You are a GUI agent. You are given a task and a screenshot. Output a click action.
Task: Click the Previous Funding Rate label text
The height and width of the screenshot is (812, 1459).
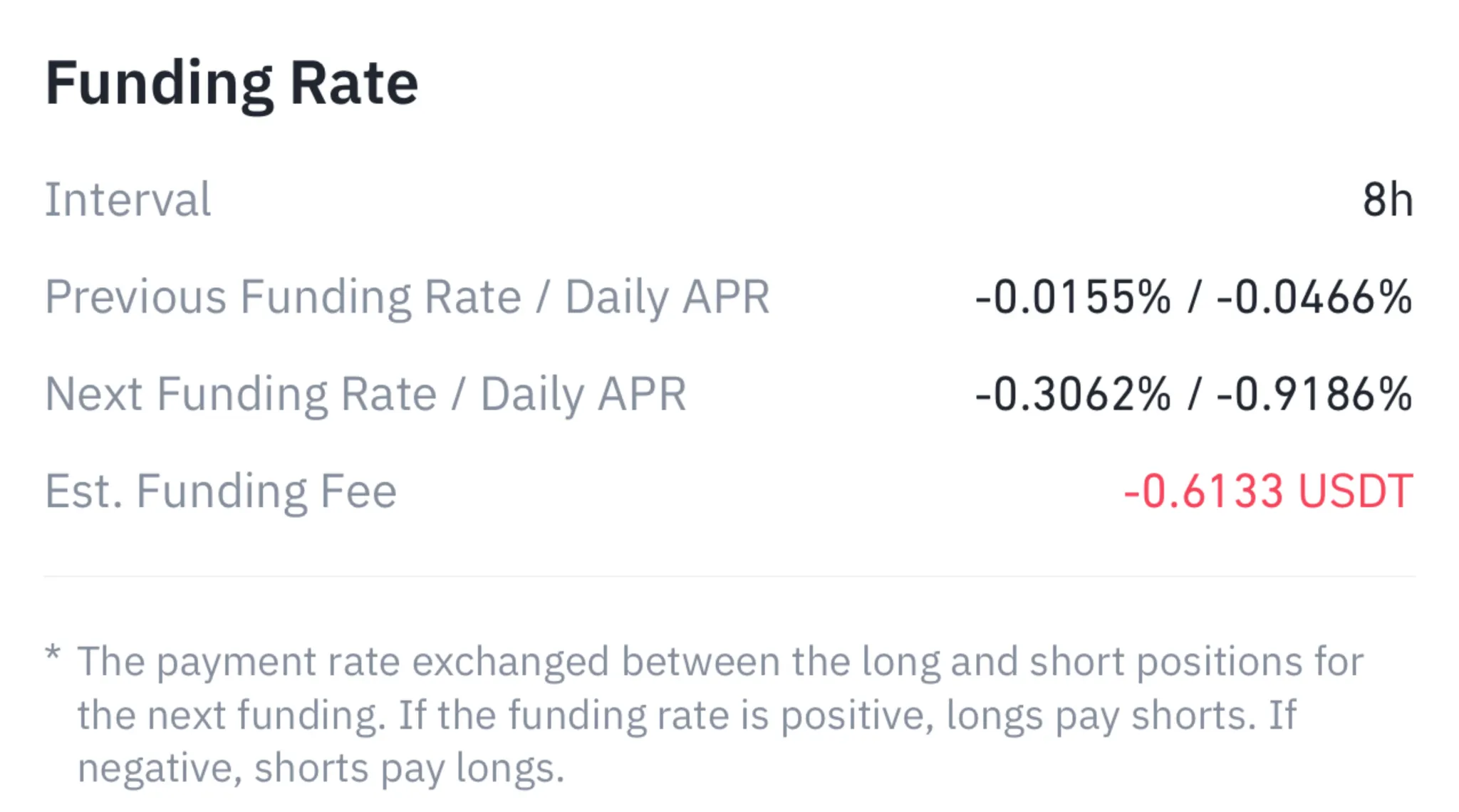[283, 297]
